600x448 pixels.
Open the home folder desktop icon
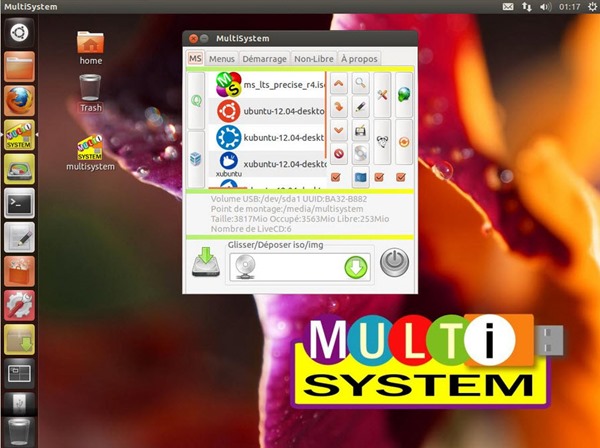[91, 48]
